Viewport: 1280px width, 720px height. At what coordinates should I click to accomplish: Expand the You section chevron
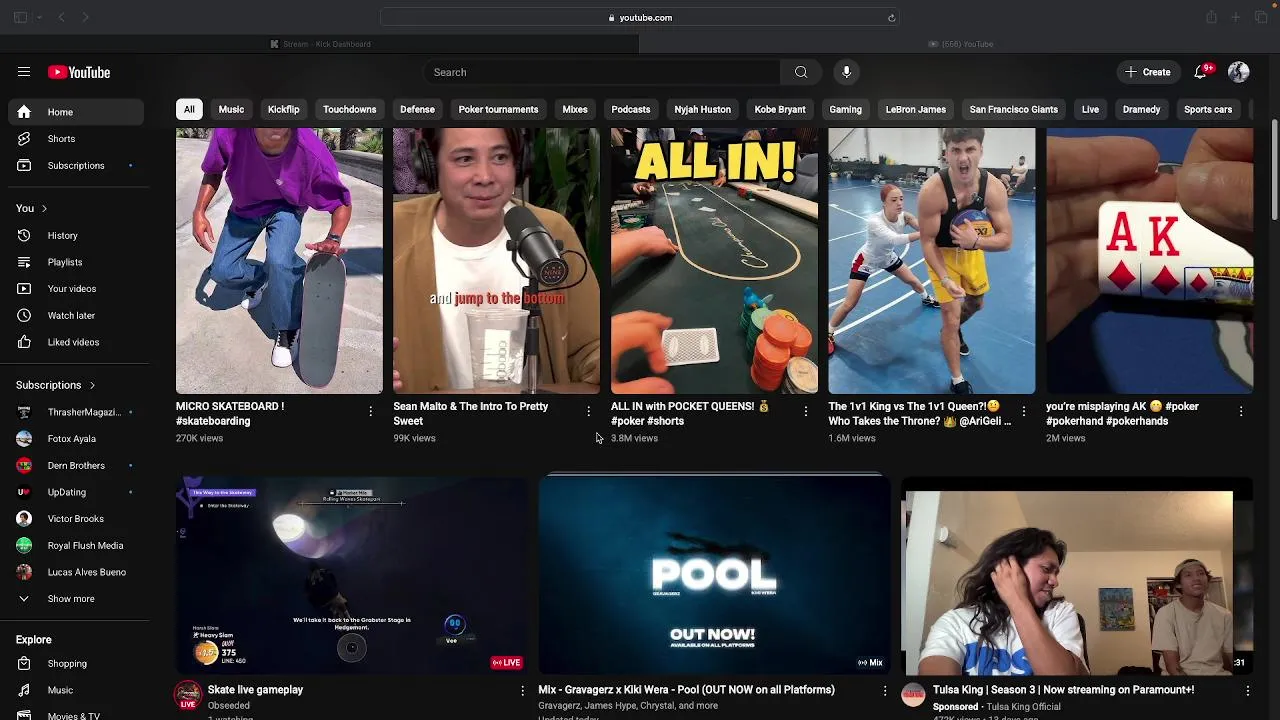44,208
